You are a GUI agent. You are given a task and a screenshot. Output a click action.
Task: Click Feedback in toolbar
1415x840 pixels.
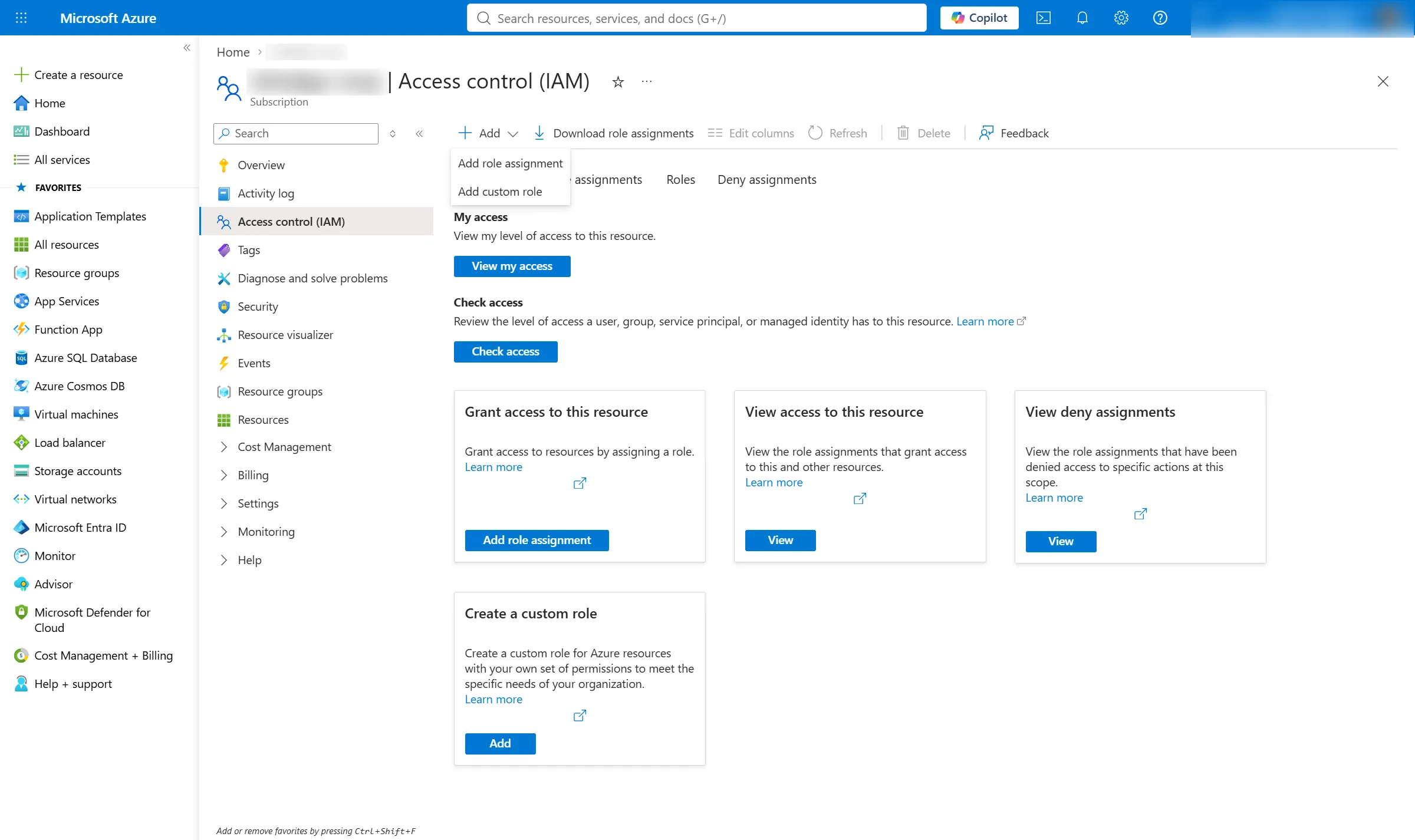tap(1014, 133)
